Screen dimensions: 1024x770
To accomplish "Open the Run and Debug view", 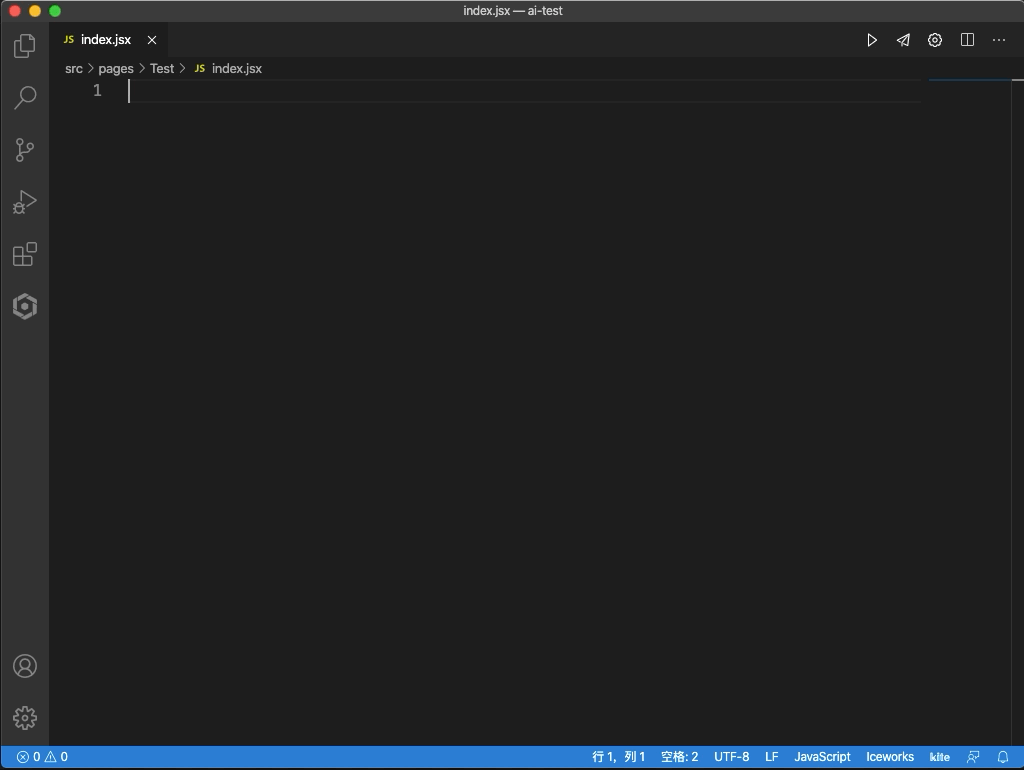I will 25,202.
